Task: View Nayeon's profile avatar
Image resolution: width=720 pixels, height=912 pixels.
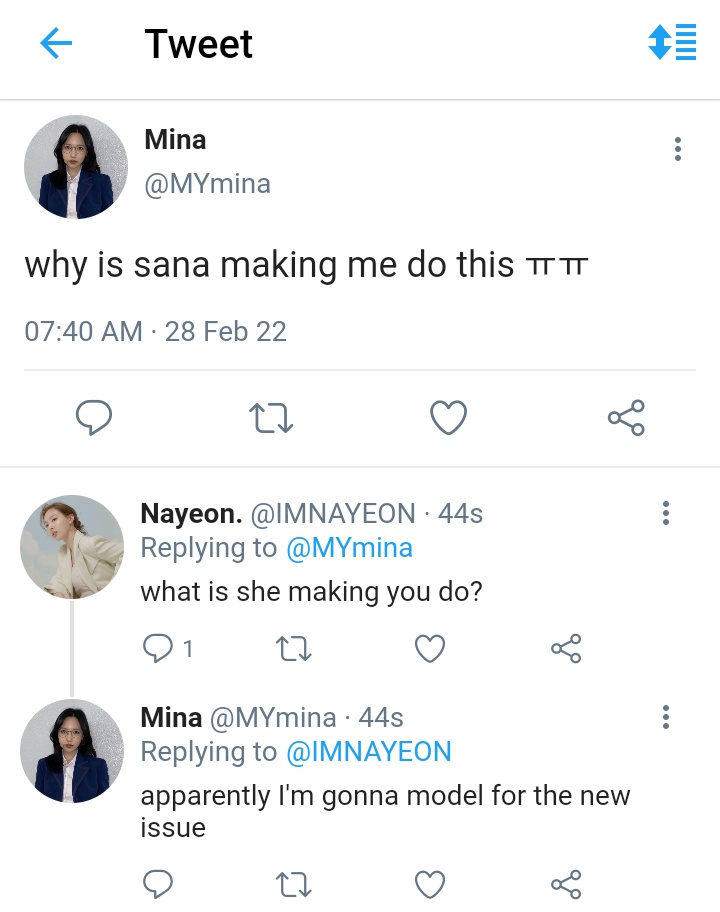Action: 72,547
